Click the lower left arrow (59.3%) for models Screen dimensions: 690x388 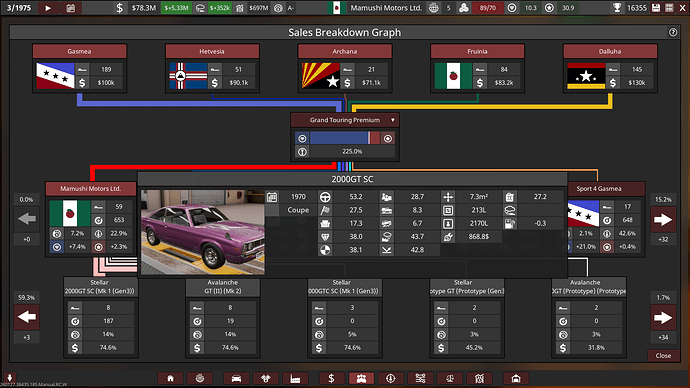click(26, 317)
